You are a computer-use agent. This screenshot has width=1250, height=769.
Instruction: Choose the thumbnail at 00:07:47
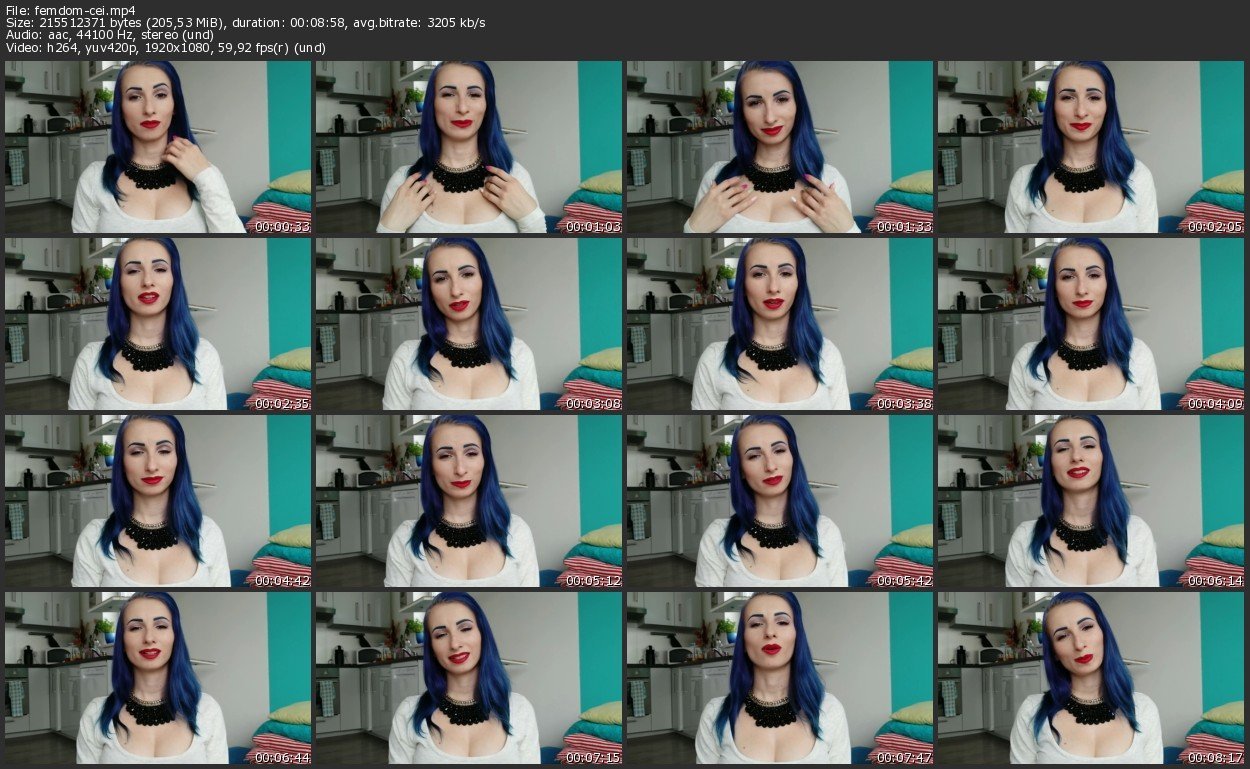(780, 678)
